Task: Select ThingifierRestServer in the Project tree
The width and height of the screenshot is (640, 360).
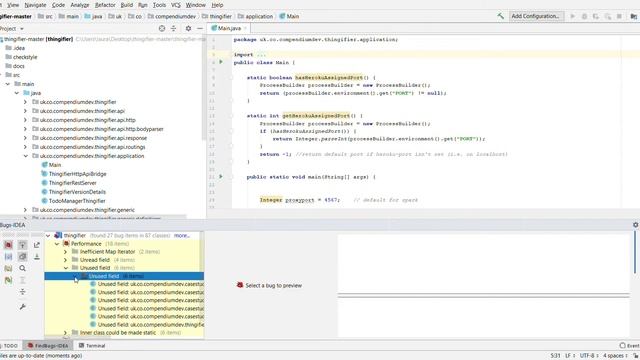Action: tap(73, 183)
